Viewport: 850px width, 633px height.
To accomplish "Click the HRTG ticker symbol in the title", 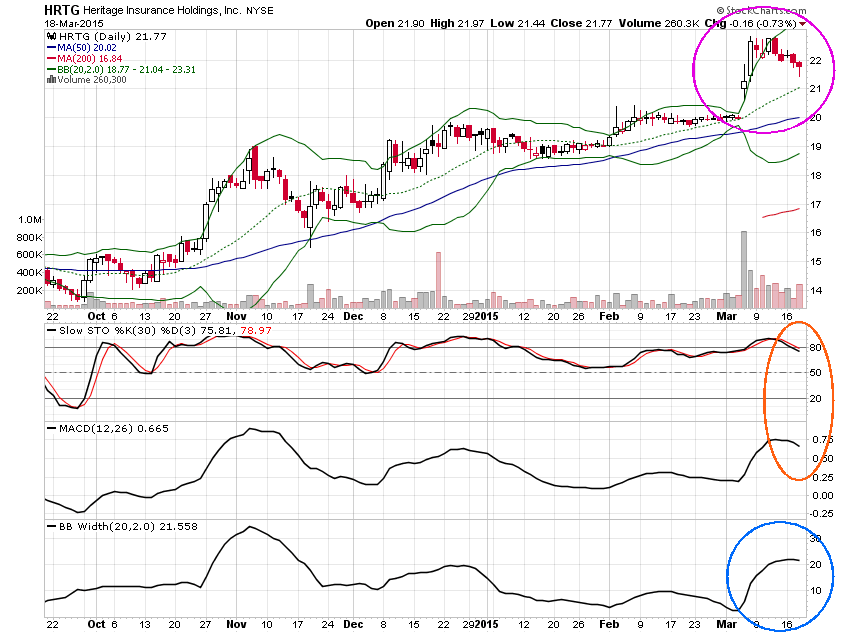I will (62, 10).
